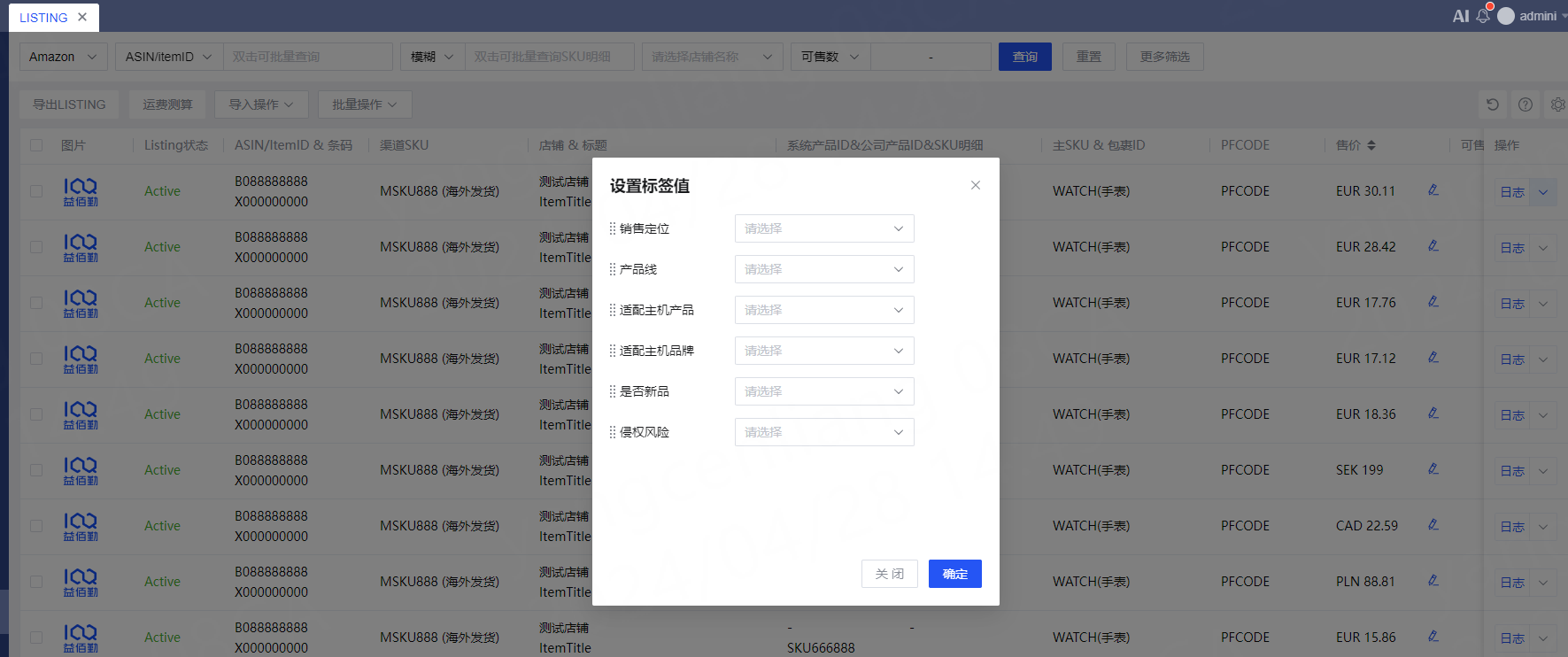Screen dimensions: 1568x657
Task: Click 导出LISTING button
Action: point(69,104)
